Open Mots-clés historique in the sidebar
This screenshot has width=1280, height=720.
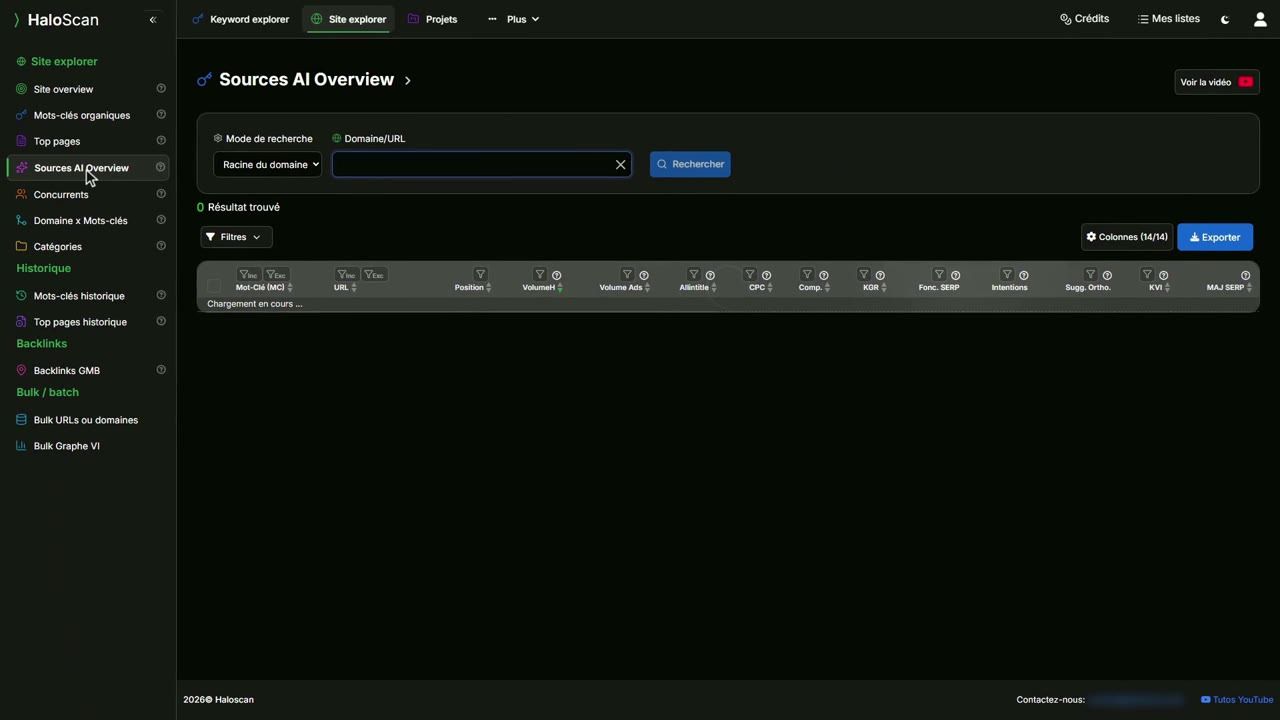click(x=79, y=296)
